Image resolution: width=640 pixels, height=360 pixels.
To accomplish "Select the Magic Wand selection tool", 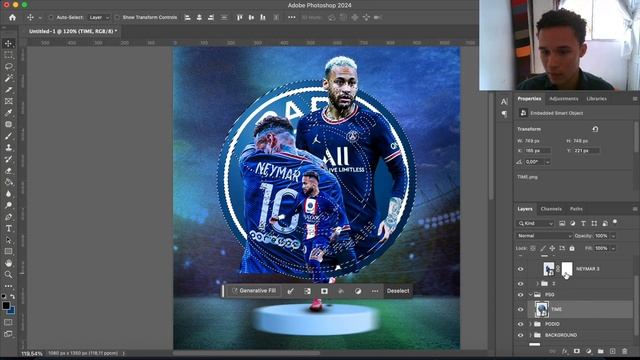I will (9, 78).
